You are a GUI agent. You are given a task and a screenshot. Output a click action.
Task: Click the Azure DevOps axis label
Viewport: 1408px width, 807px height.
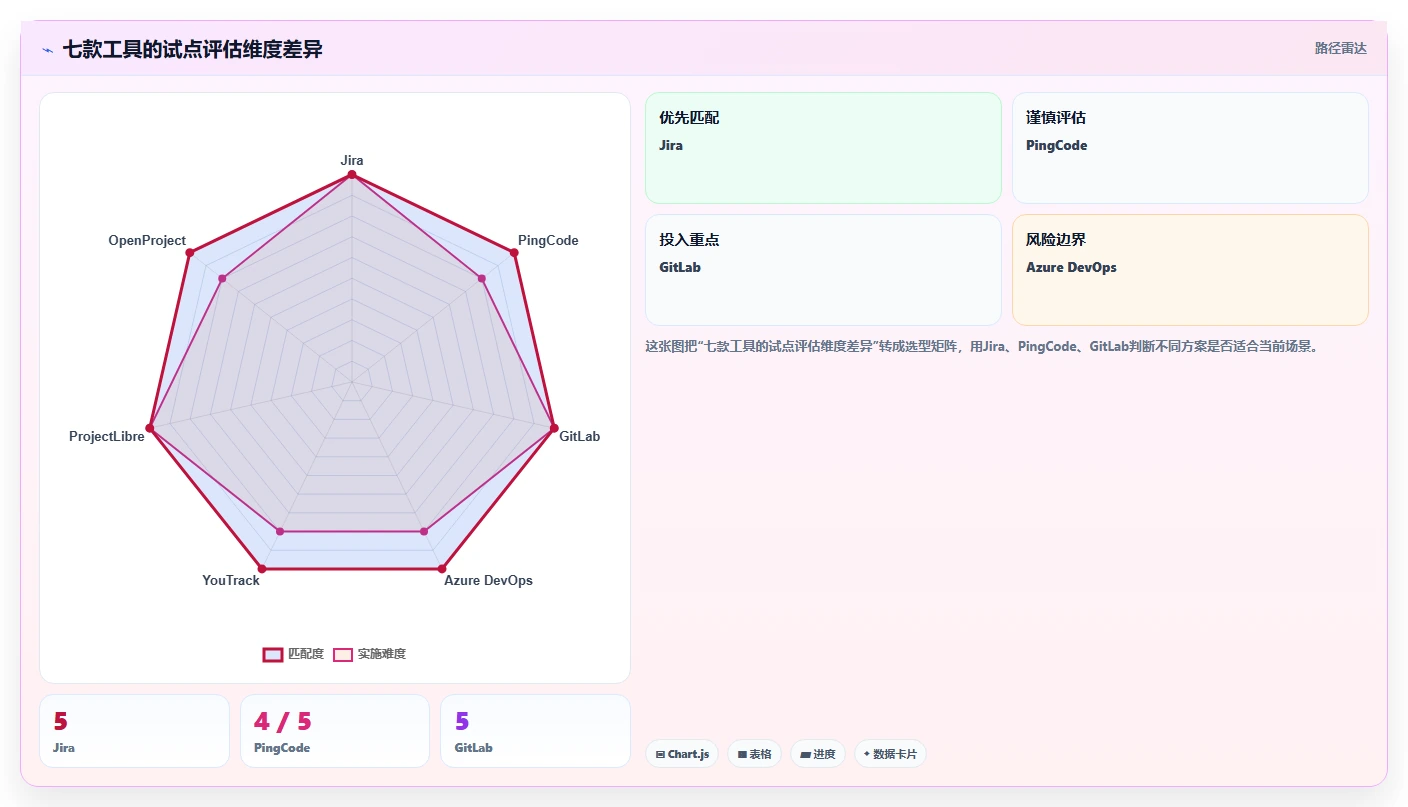coord(488,580)
